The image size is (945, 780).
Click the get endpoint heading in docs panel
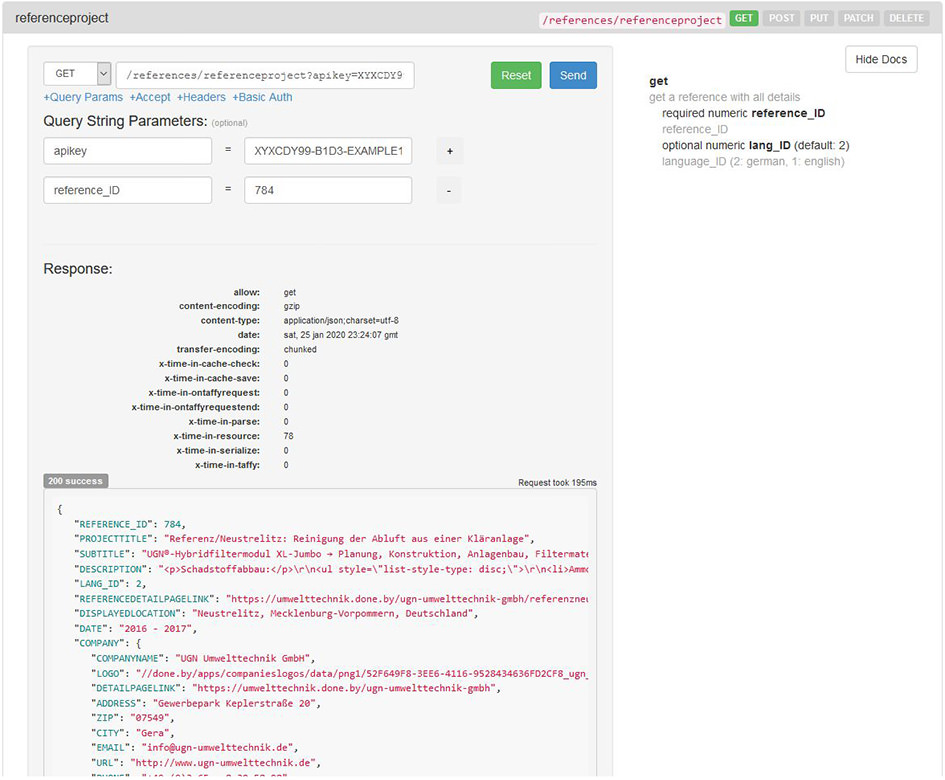click(x=660, y=81)
